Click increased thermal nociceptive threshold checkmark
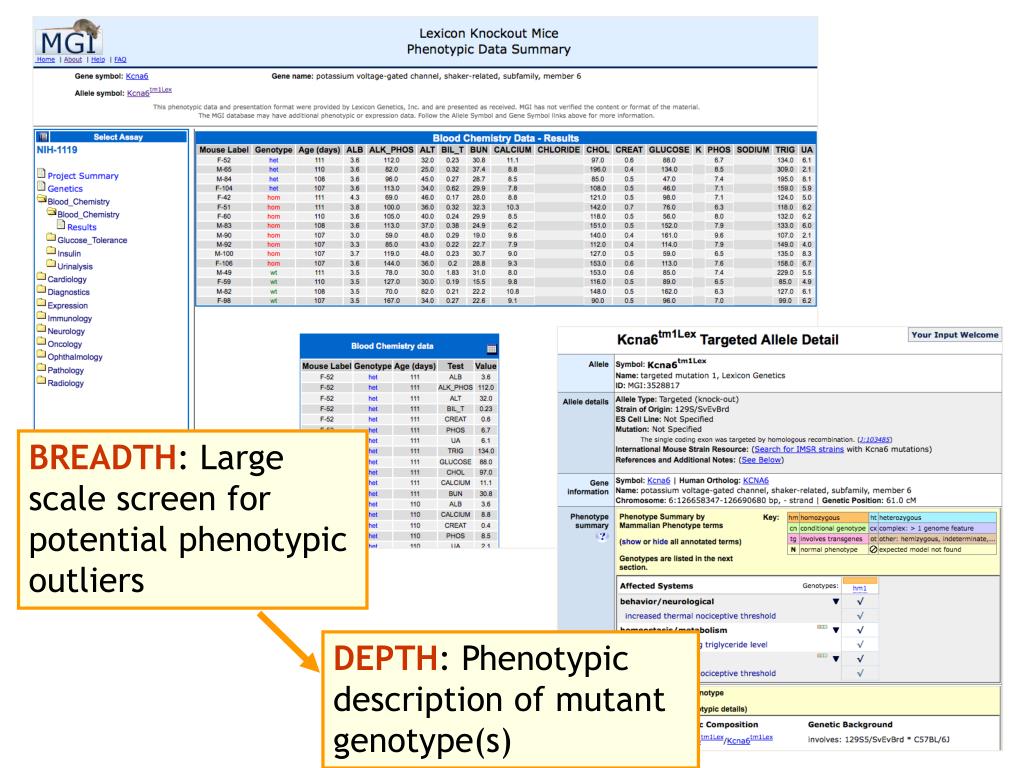The width and height of the screenshot is (1024, 768). point(860,616)
